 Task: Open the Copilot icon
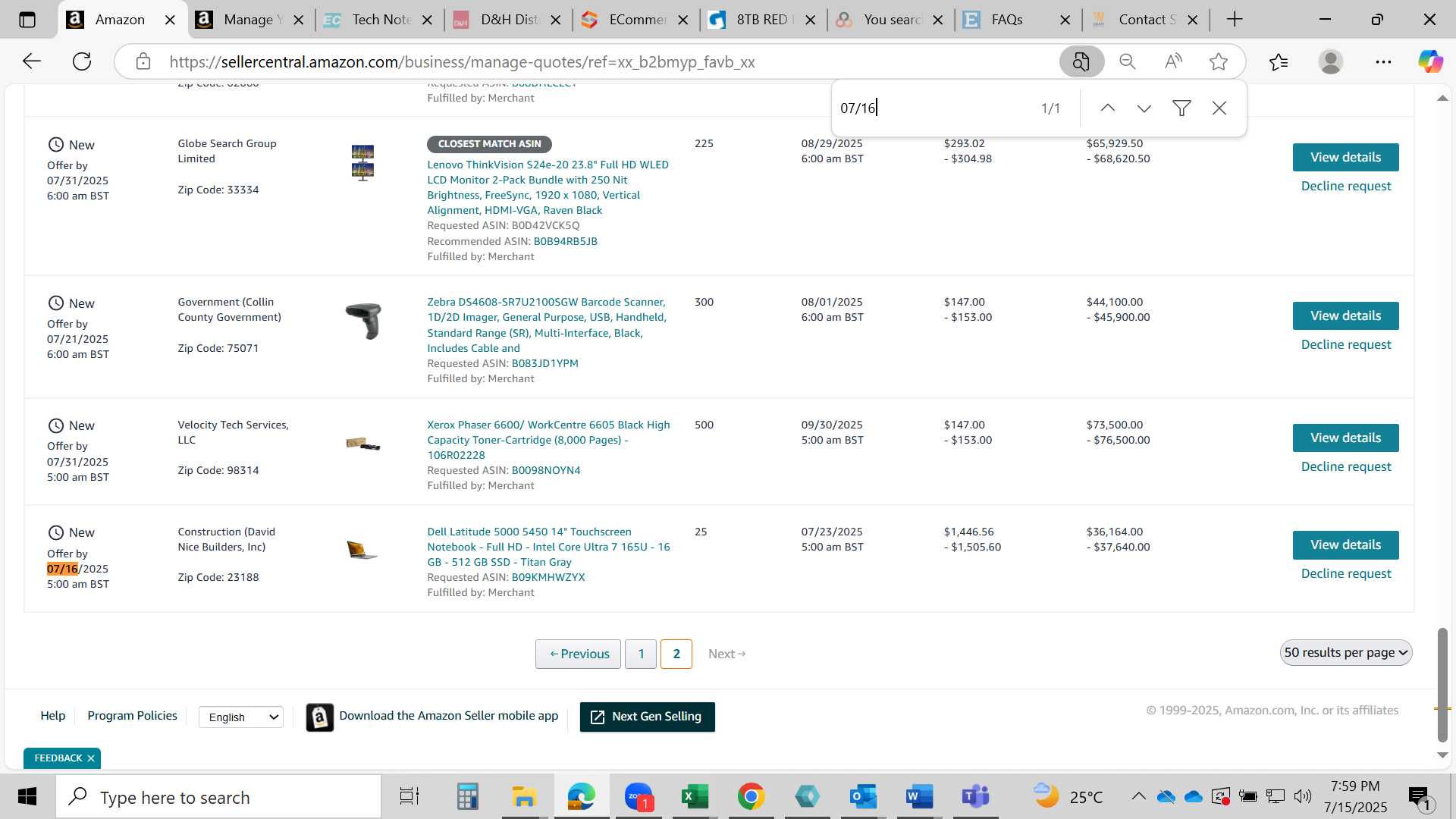tap(1430, 61)
